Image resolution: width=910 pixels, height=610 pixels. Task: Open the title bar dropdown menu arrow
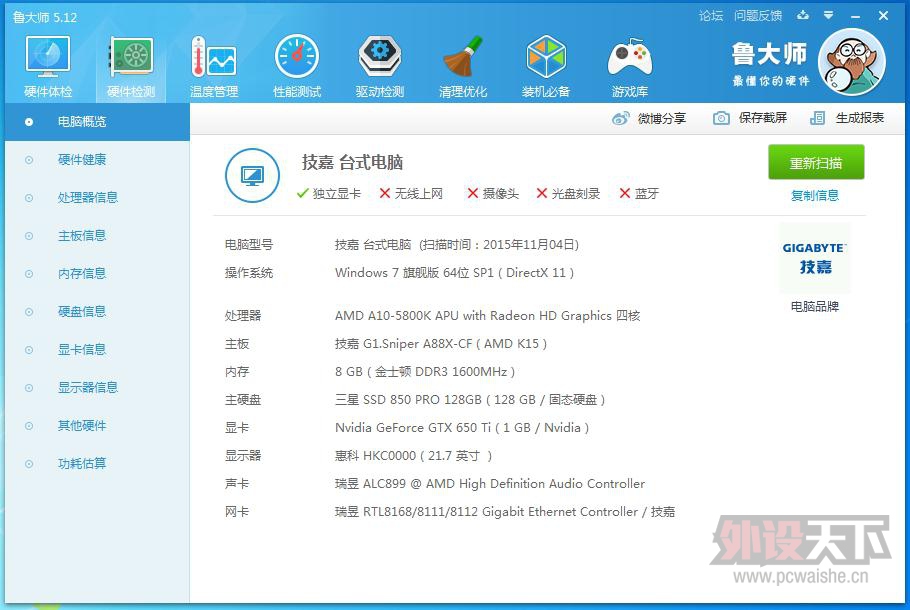(829, 16)
